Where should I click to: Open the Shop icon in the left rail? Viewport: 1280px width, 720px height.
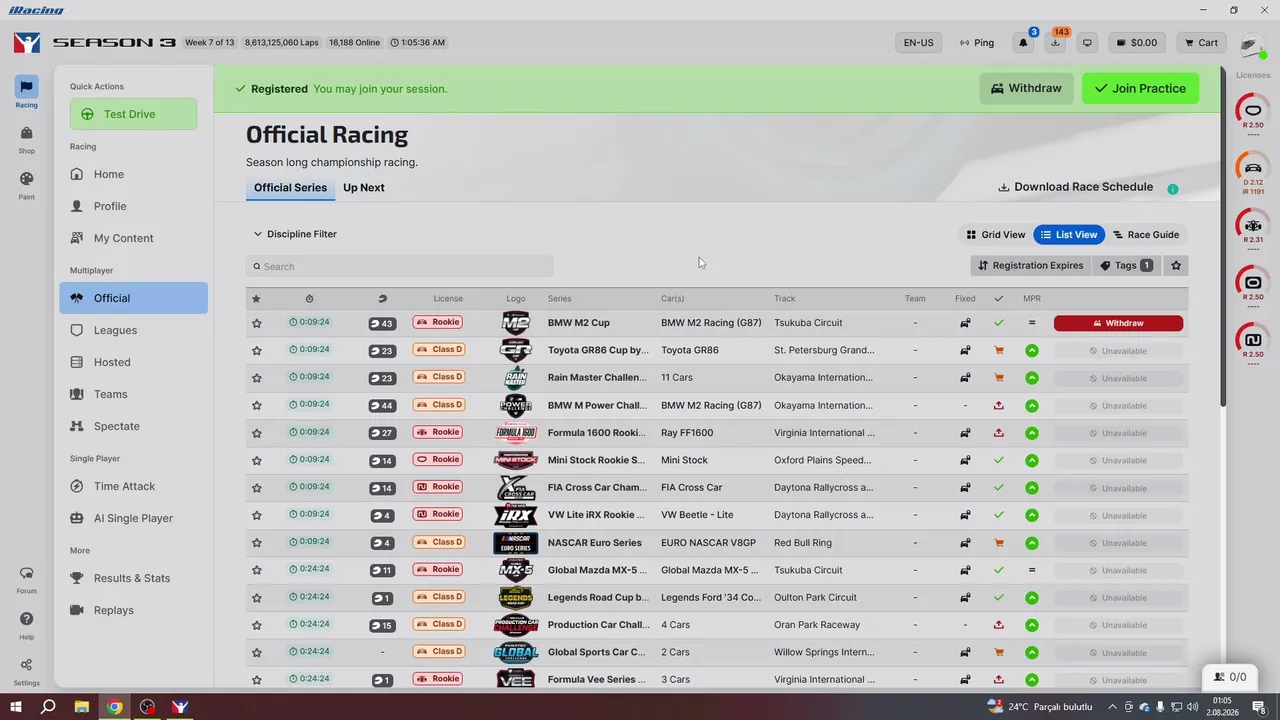click(26, 138)
